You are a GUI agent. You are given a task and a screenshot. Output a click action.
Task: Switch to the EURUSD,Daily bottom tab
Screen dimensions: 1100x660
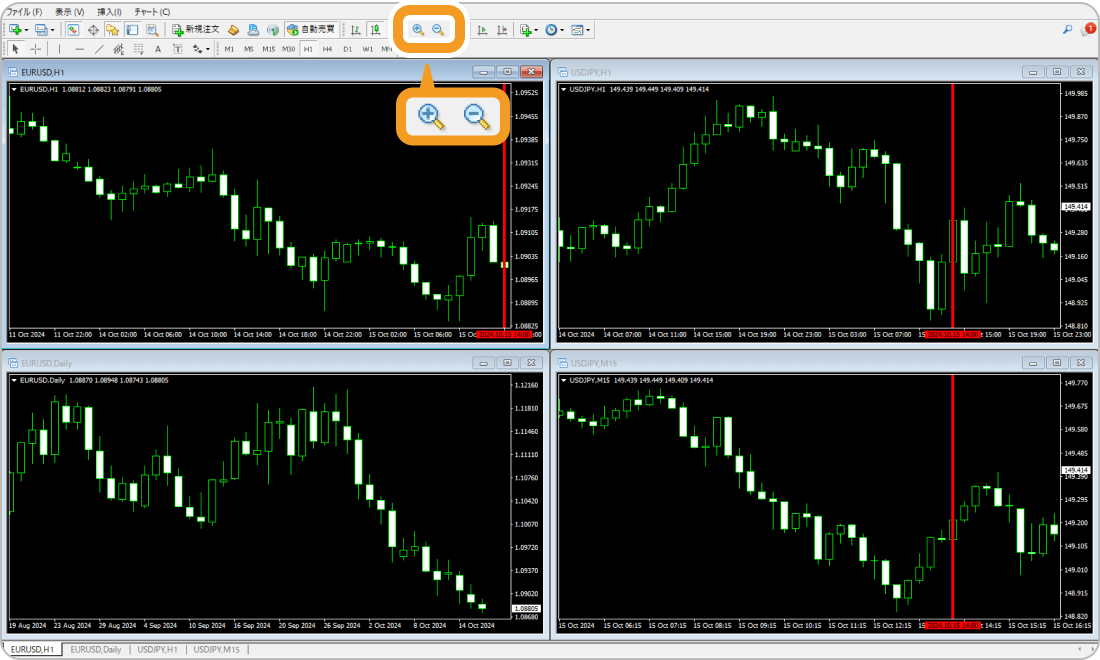[95, 649]
